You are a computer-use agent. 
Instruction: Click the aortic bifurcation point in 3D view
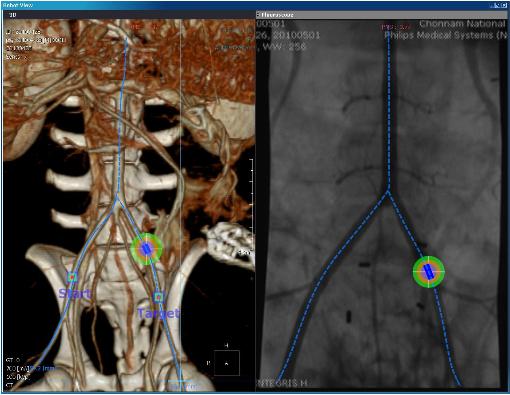click(x=117, y=199)
